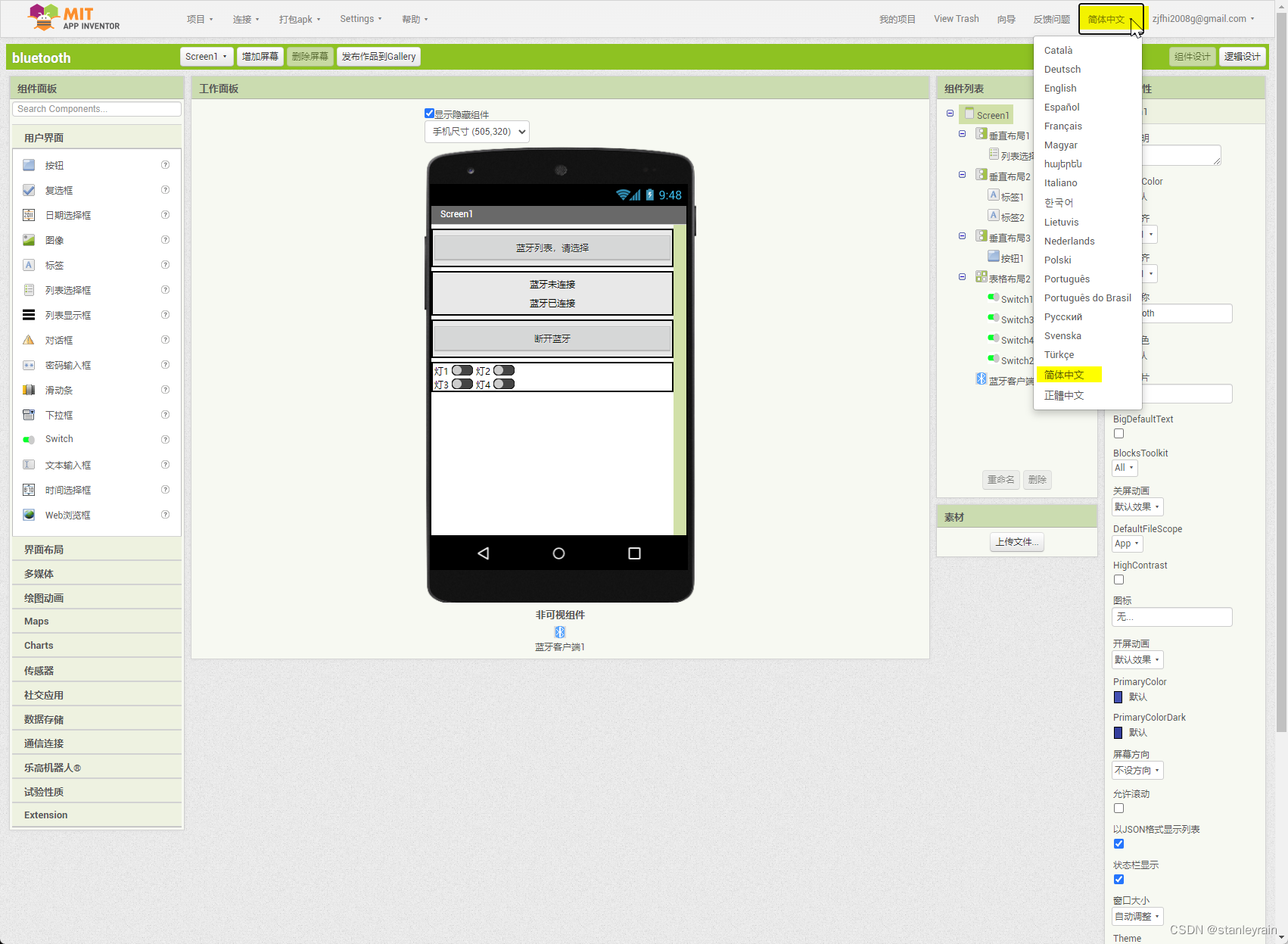Select the 复选框 component icon
The width and height of the screenshot is (1288, 944).
pos(29,190)
